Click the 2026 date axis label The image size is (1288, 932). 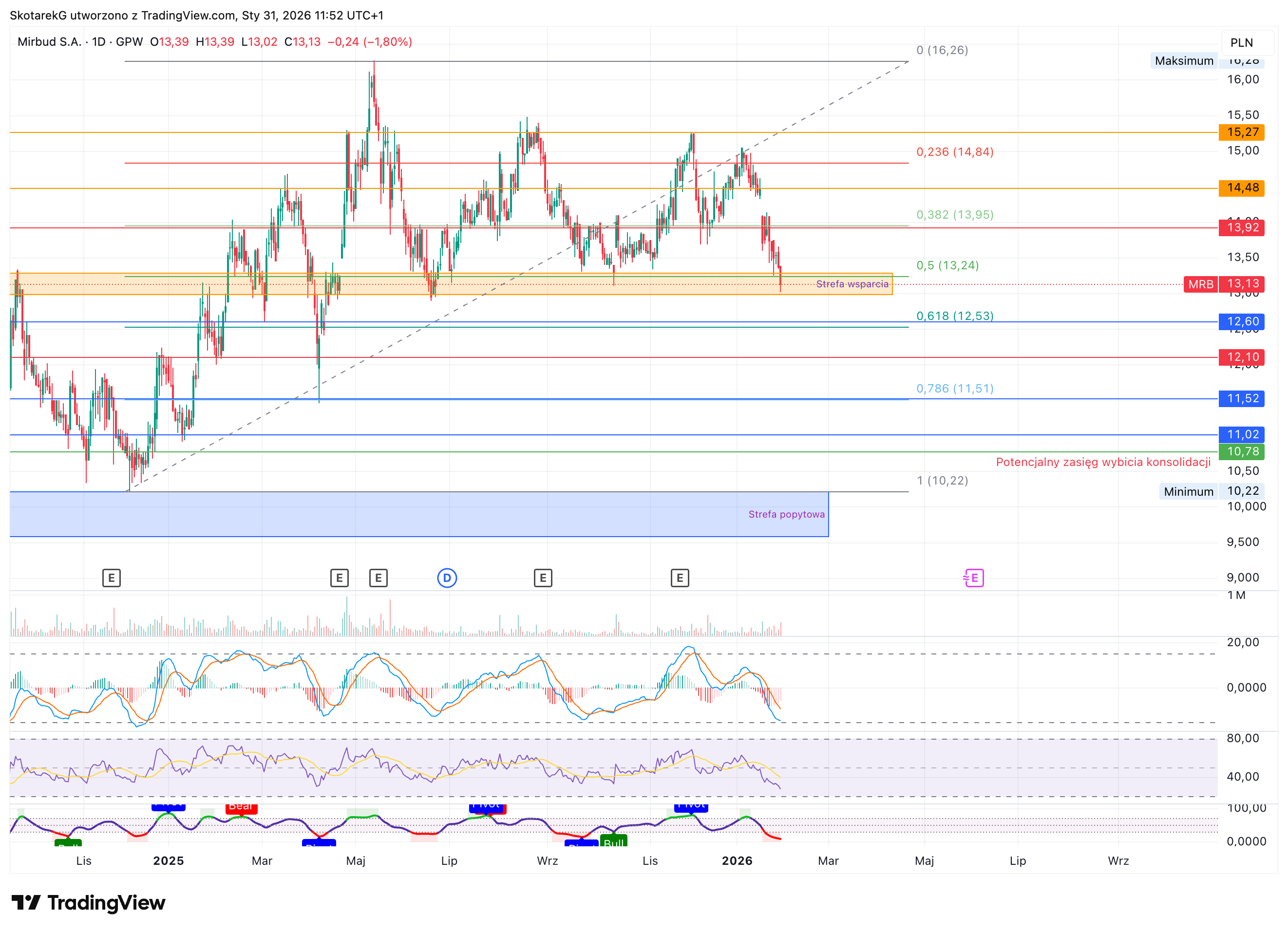coord(737,860)
